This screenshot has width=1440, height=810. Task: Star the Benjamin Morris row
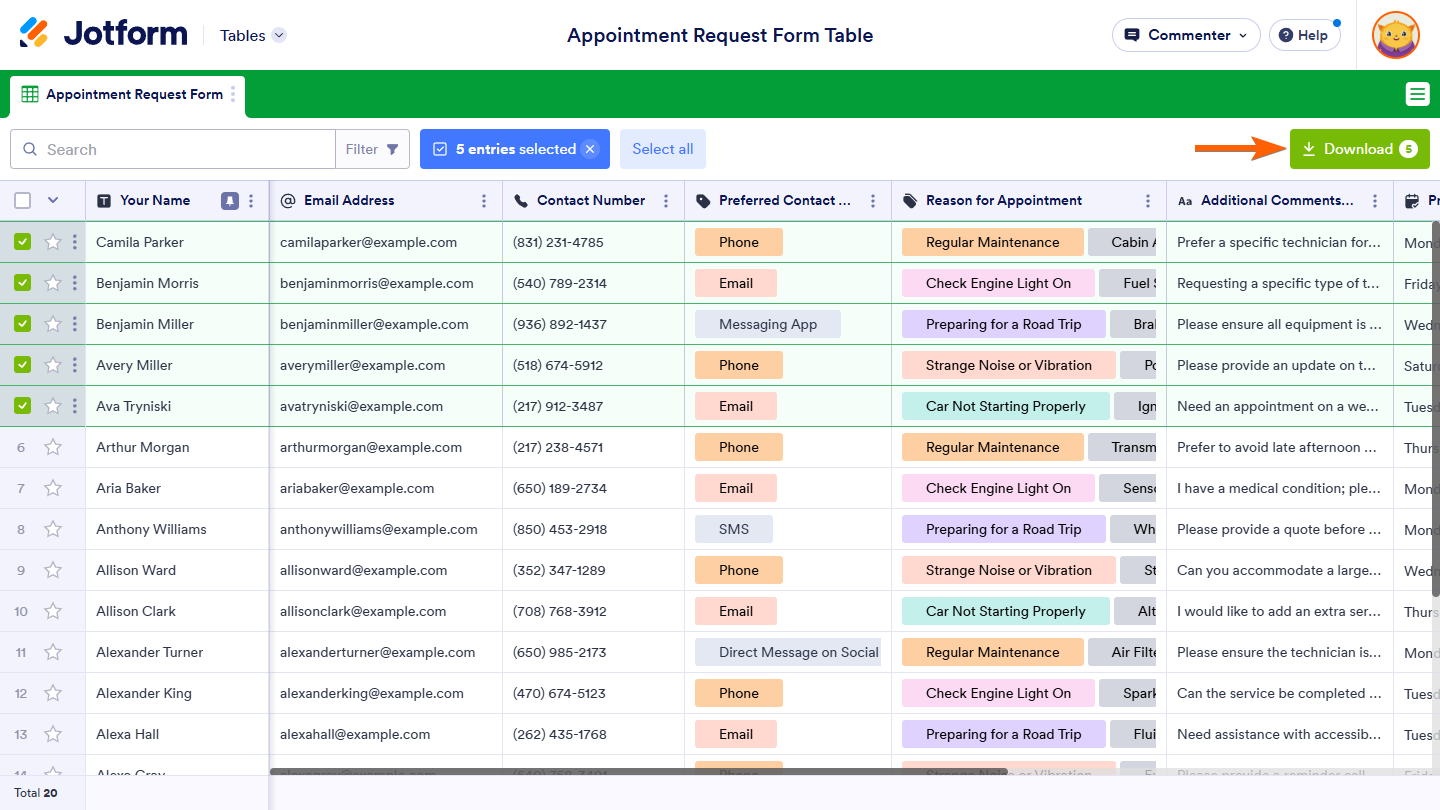[x=53, y=283]
